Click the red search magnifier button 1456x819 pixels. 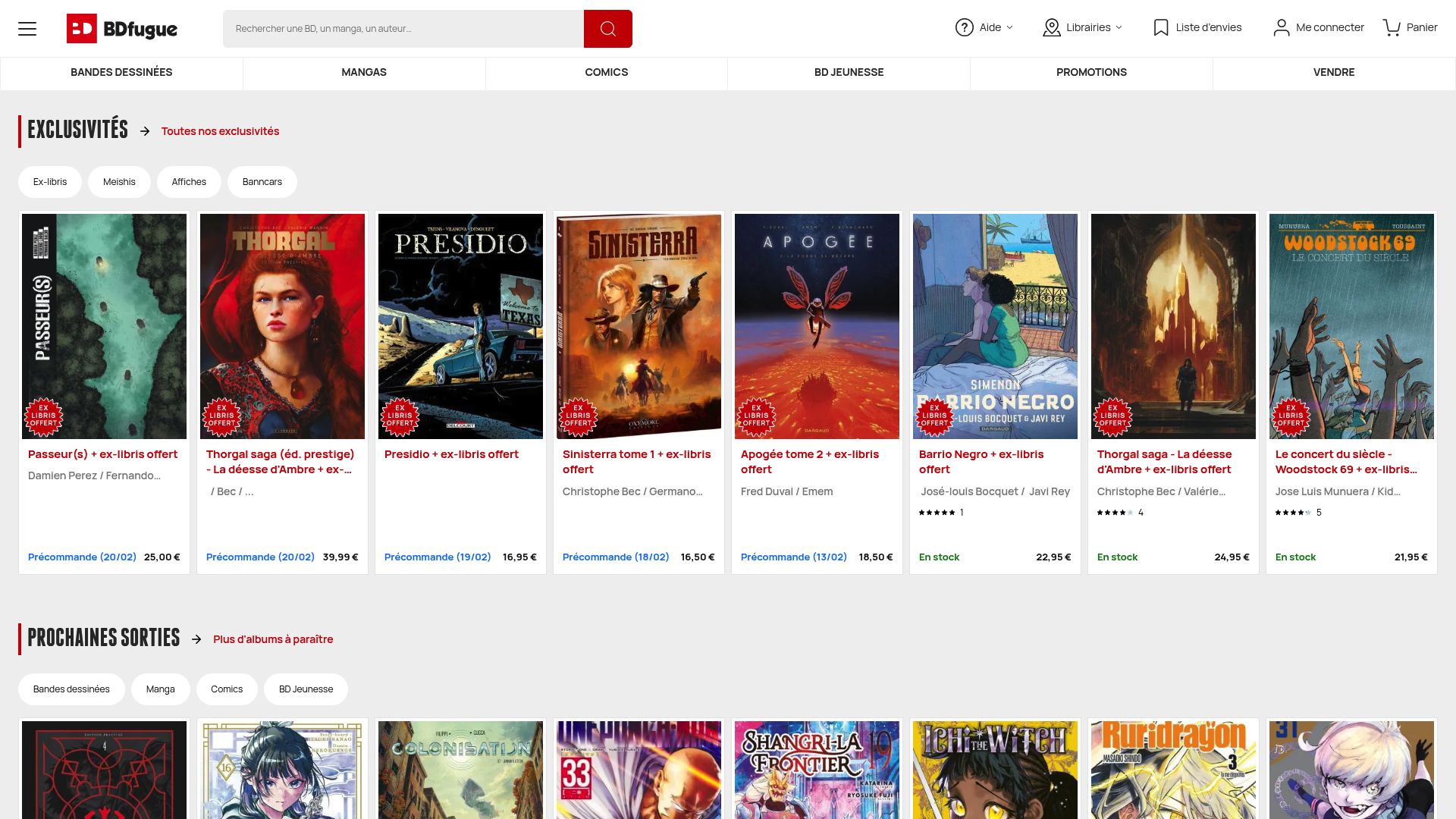(x=607, y=29)
